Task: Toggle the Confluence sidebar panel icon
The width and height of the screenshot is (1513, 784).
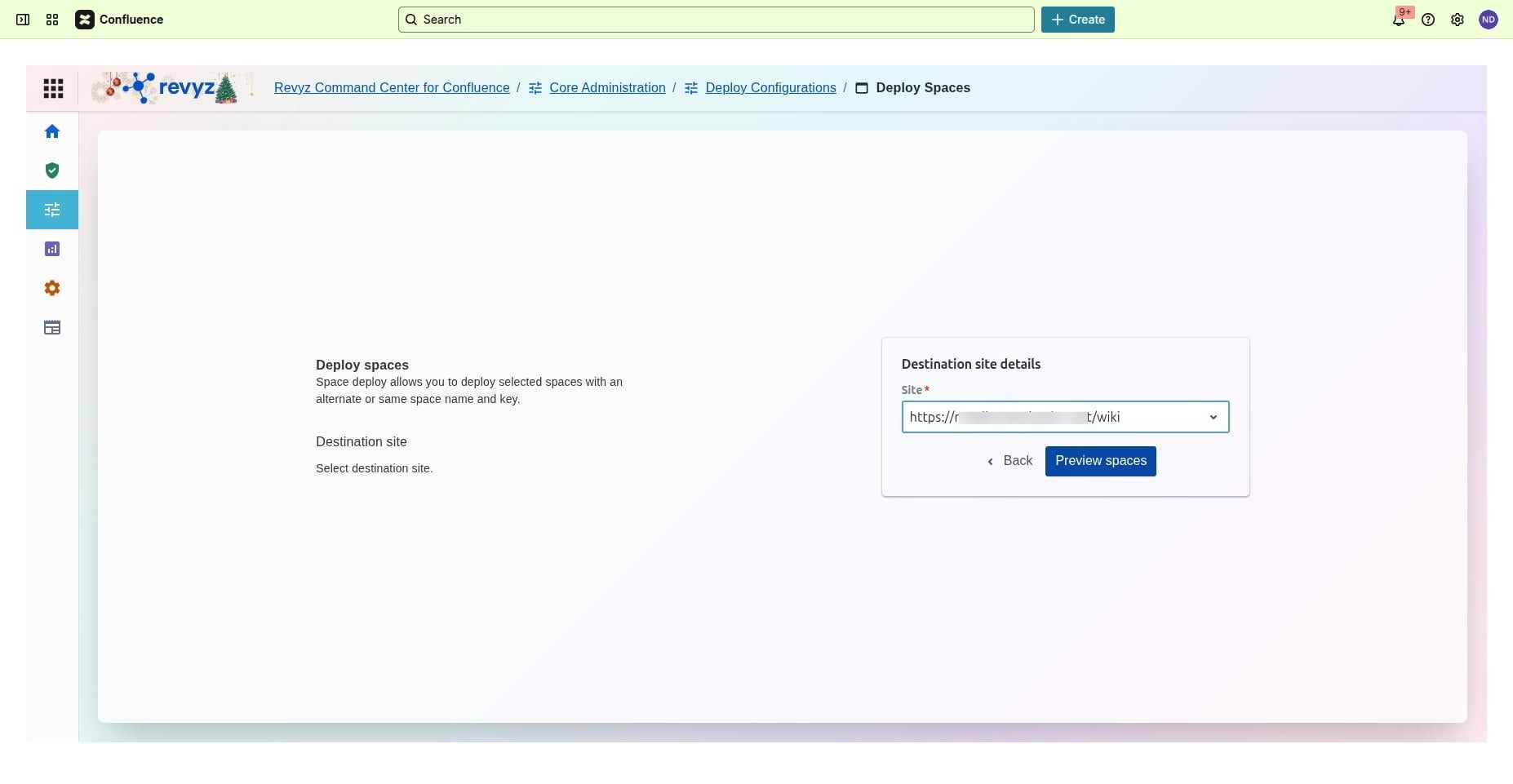Action: [x=23, y=20]
